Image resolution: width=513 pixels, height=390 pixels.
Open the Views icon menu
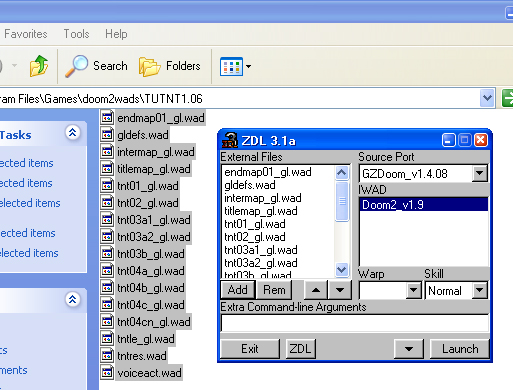coord(235,66)
